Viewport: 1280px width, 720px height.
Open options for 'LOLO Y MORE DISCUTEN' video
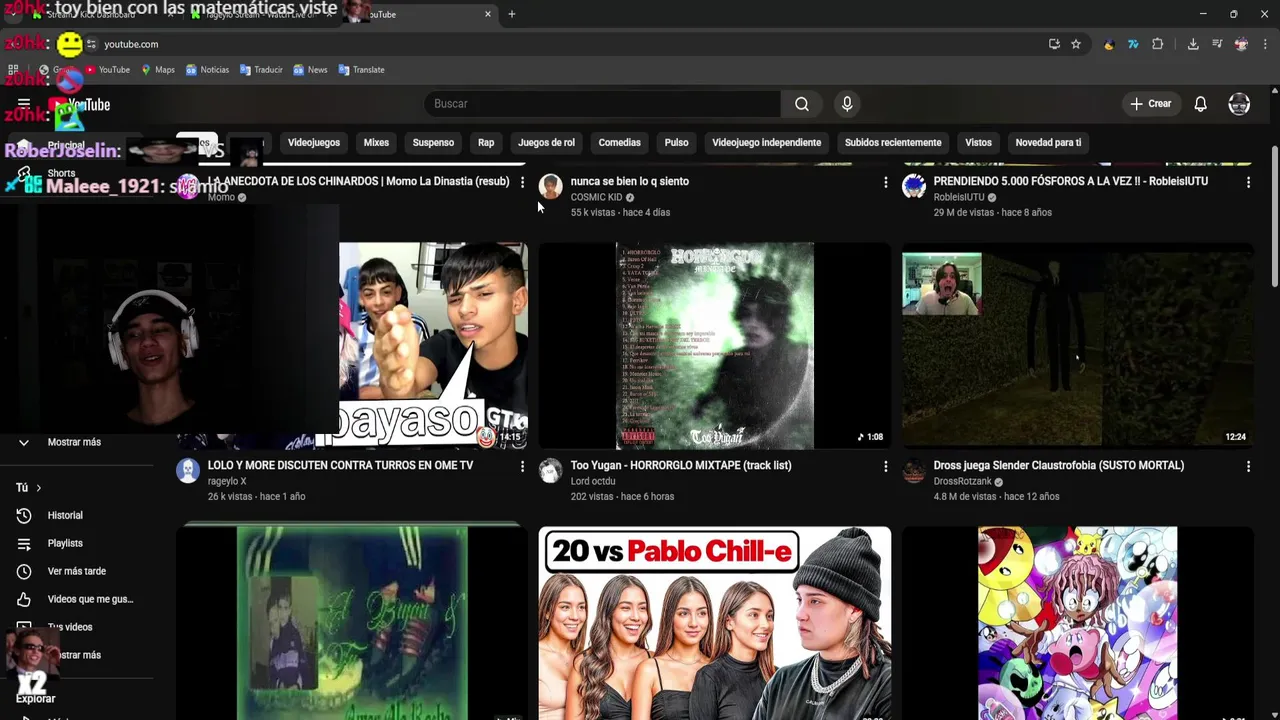pyautogui.click(x=522, y=466)
